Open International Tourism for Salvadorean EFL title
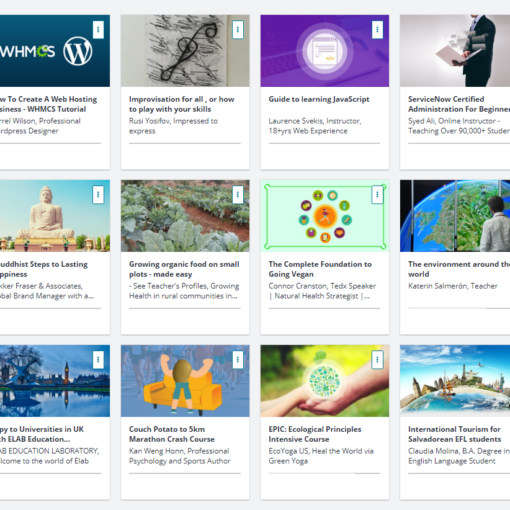This screenshot has height=510, width=510. [455, 434]
